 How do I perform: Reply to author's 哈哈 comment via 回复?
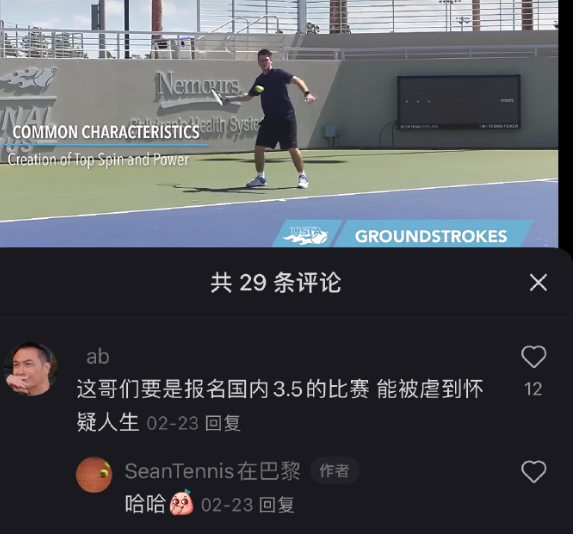point(277,505)
